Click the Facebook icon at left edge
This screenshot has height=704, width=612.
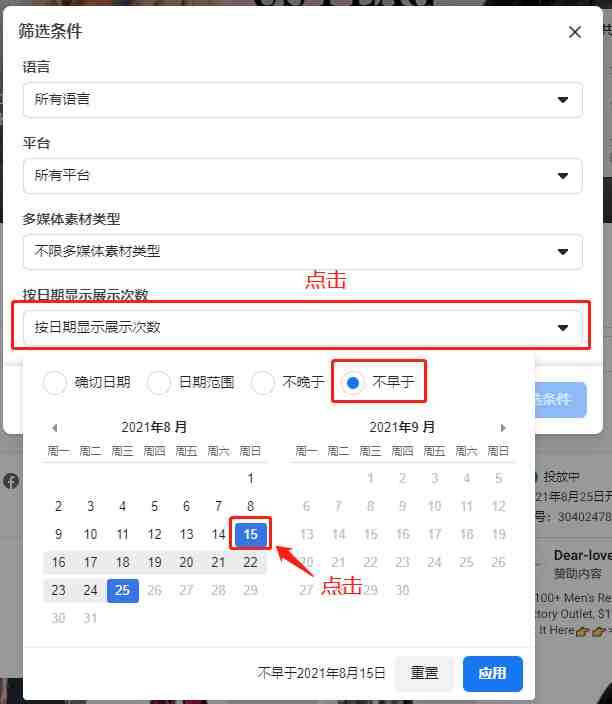click(11, 481)
